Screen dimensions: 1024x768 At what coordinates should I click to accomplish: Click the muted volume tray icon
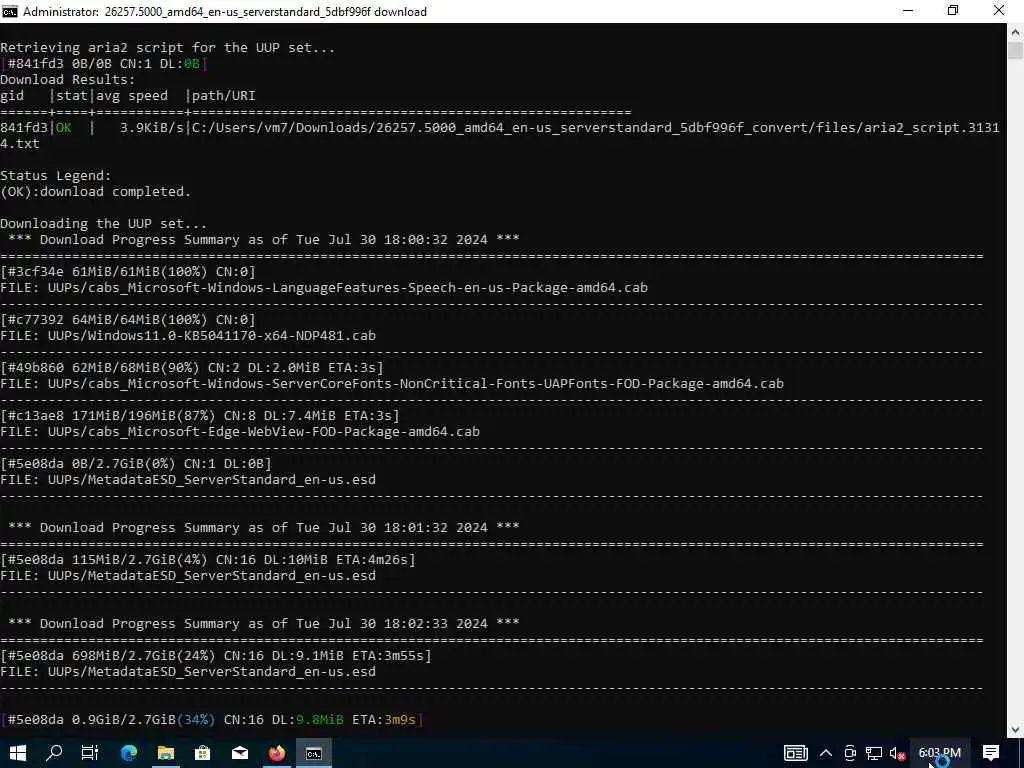click(897, 753)
